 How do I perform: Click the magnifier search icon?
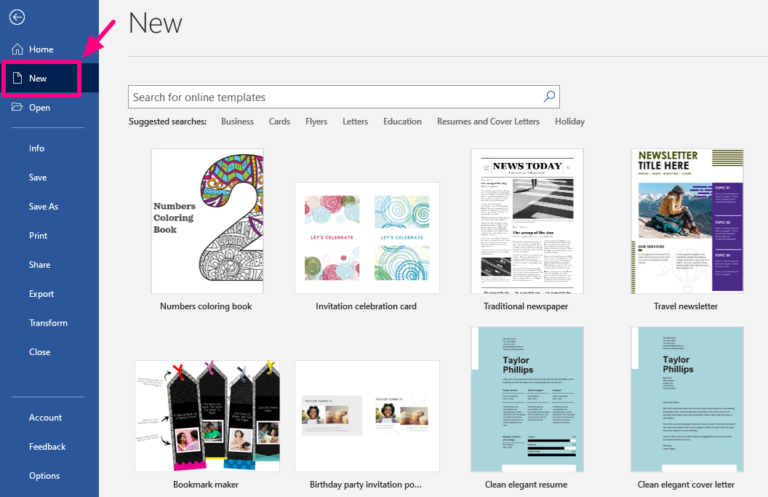(x=549, y=96)
